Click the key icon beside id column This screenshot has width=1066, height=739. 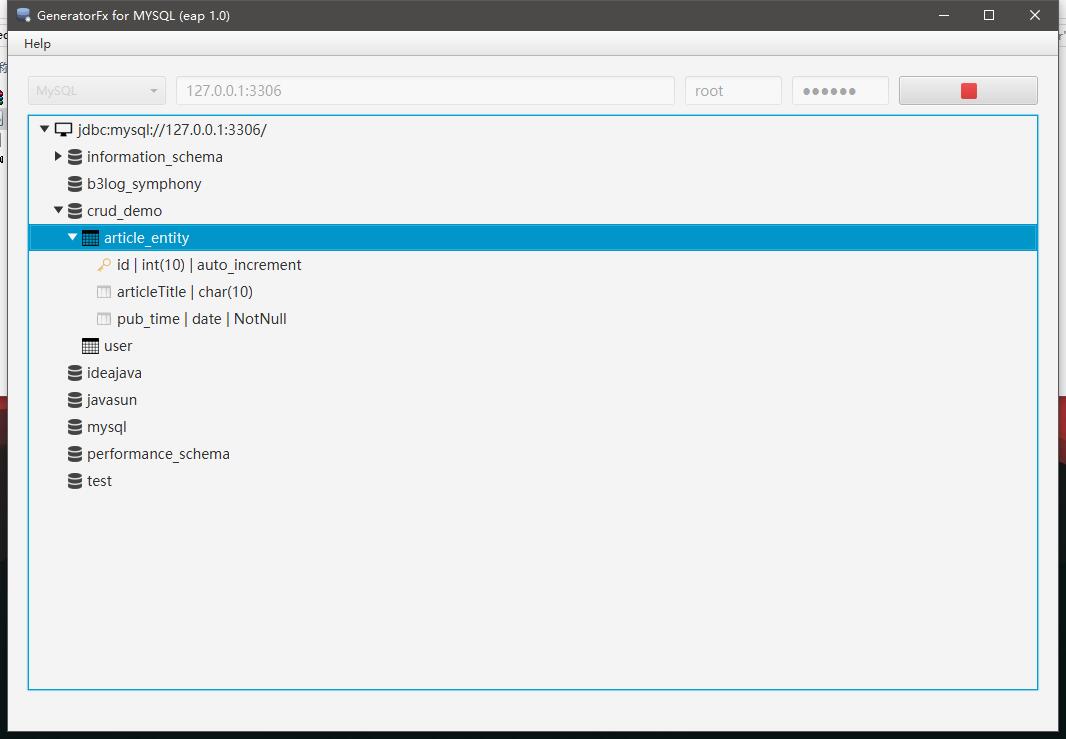coord(104,264)
